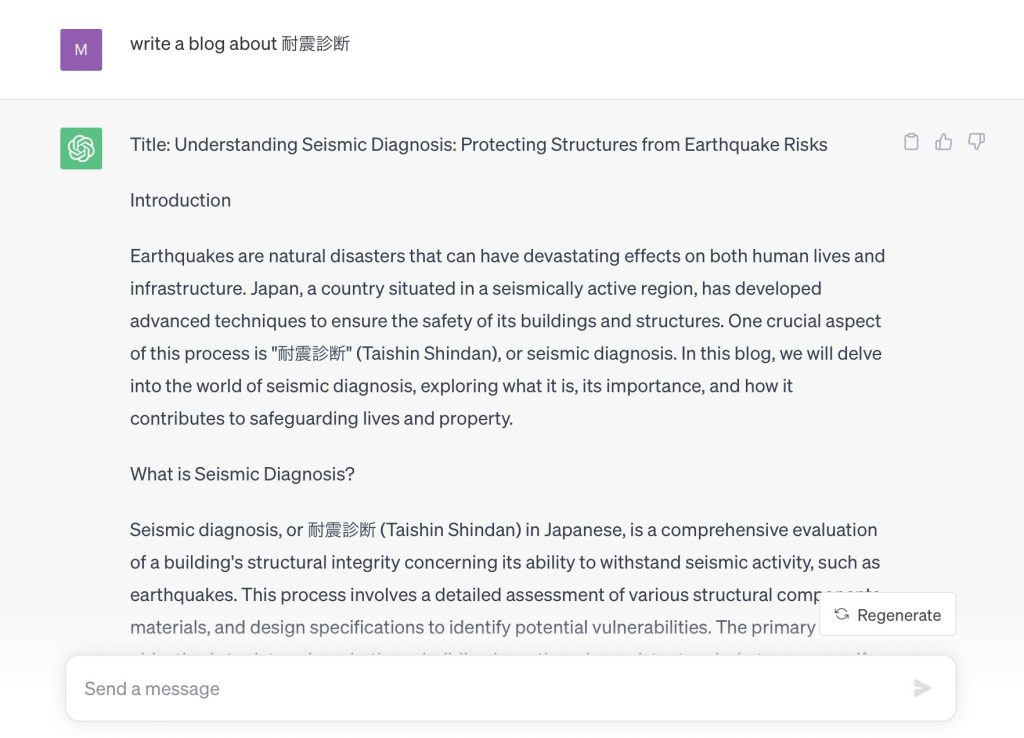Click the quoted kanji 耐震診断 in the introduction paragraph
The image size is (1024, 738).
point(312,353)
